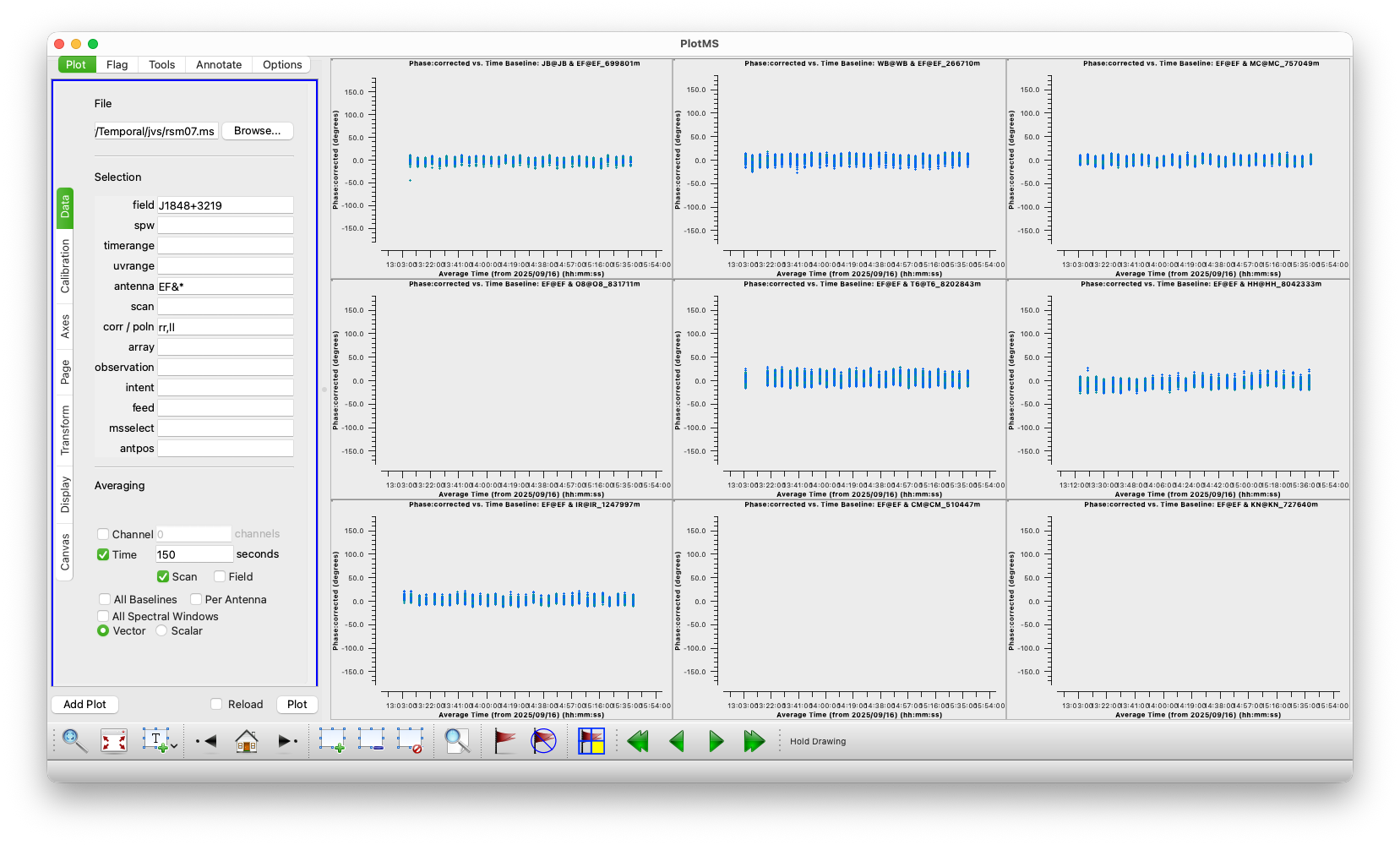1400x845 pixels.
Task: Enable Channel averaging checkbox
Action: (103, 534)
